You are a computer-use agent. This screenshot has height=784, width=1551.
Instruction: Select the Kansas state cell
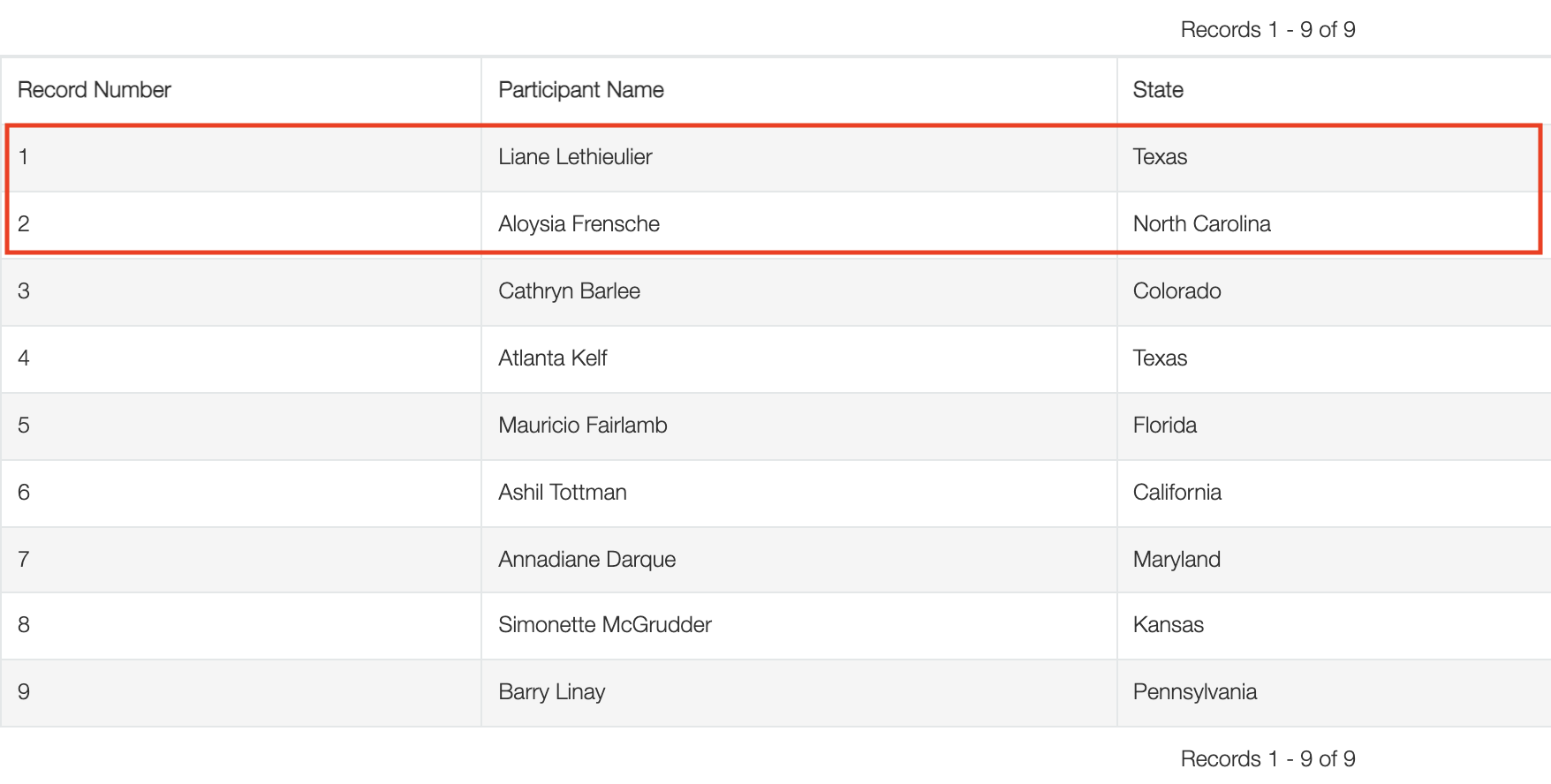click(1168, 625)
